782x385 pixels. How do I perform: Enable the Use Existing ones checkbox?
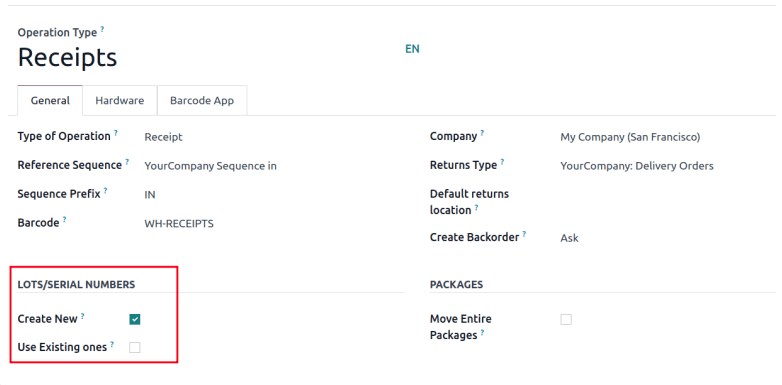click(x=135, y=348)
